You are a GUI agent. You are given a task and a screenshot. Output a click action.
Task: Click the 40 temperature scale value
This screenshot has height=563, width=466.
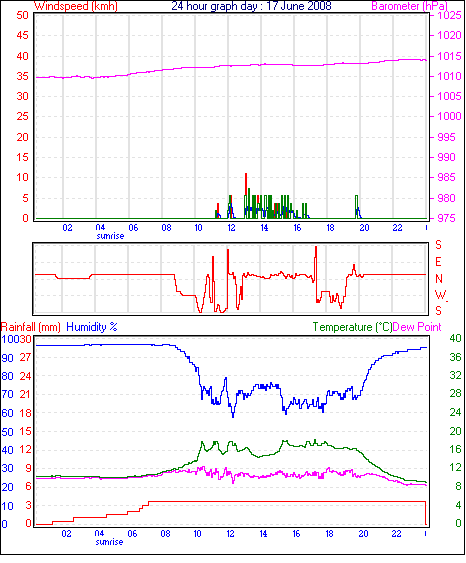[x=456, y=338]
